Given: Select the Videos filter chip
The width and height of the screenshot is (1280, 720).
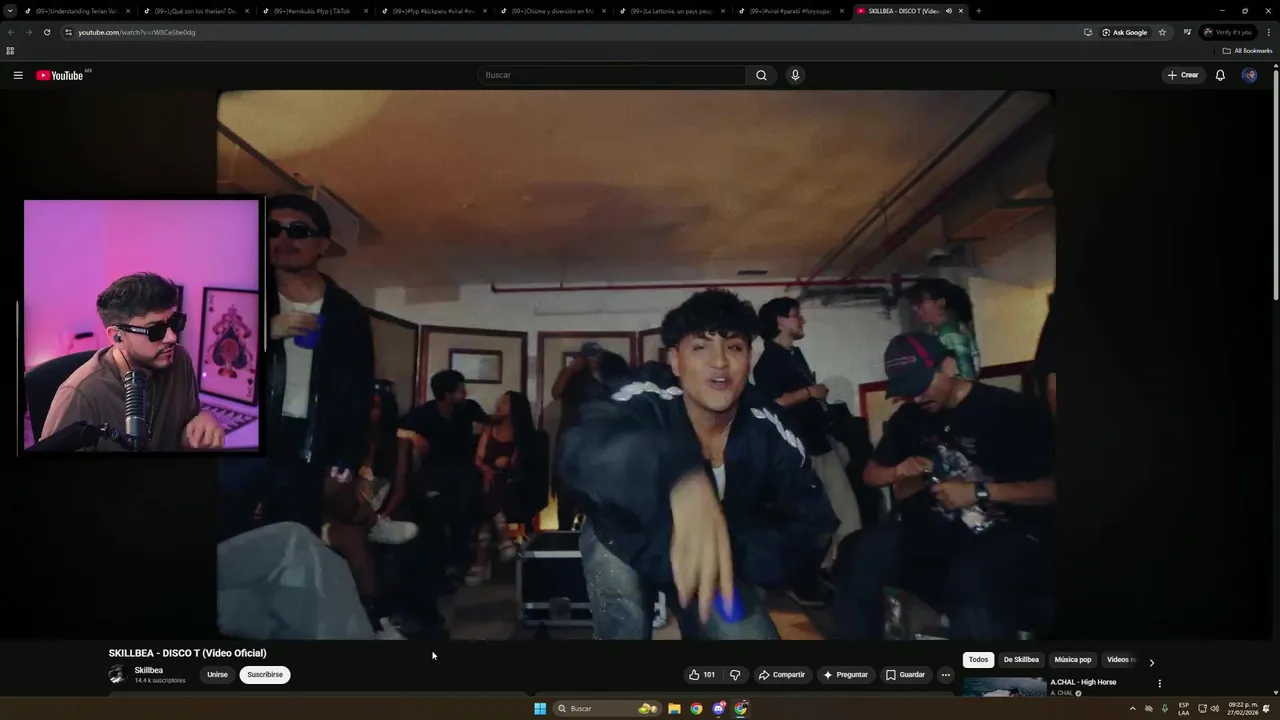Looking at the screenshot, I should [x=1121, y=660].
